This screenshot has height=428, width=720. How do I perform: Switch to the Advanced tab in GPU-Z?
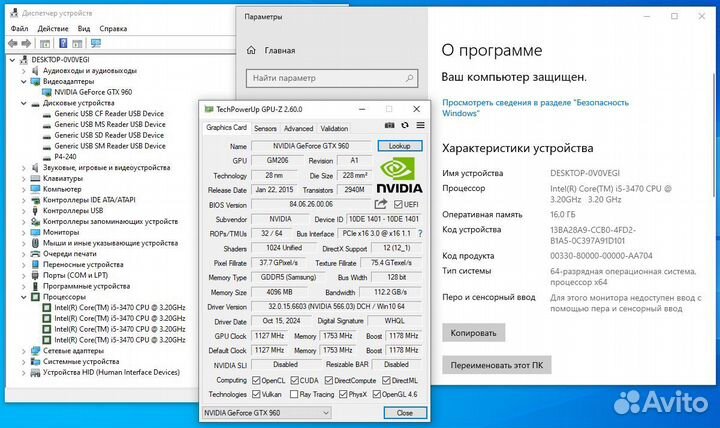click(298, 129)
